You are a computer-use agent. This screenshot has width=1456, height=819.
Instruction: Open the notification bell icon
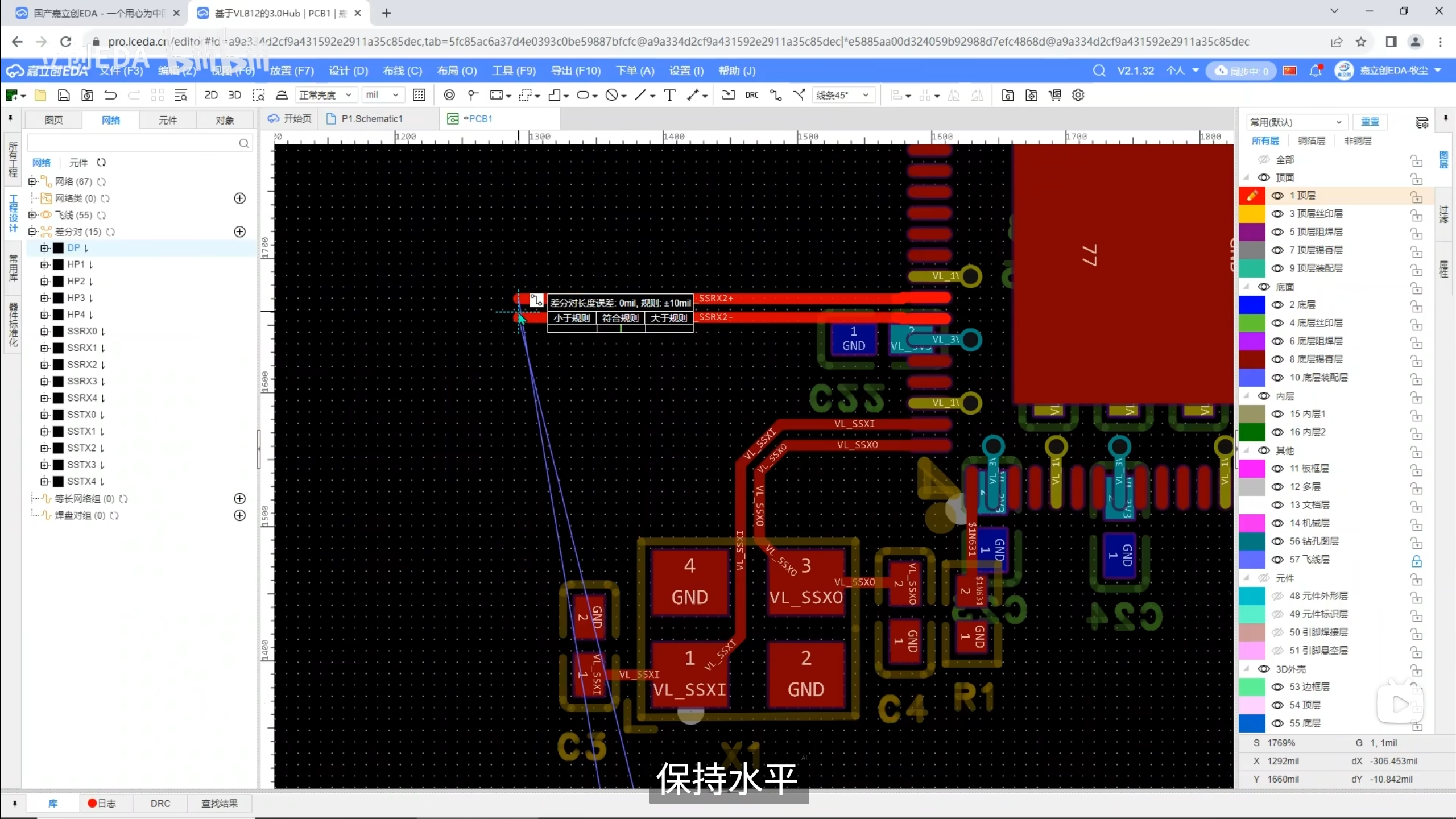pos(1316,71)
